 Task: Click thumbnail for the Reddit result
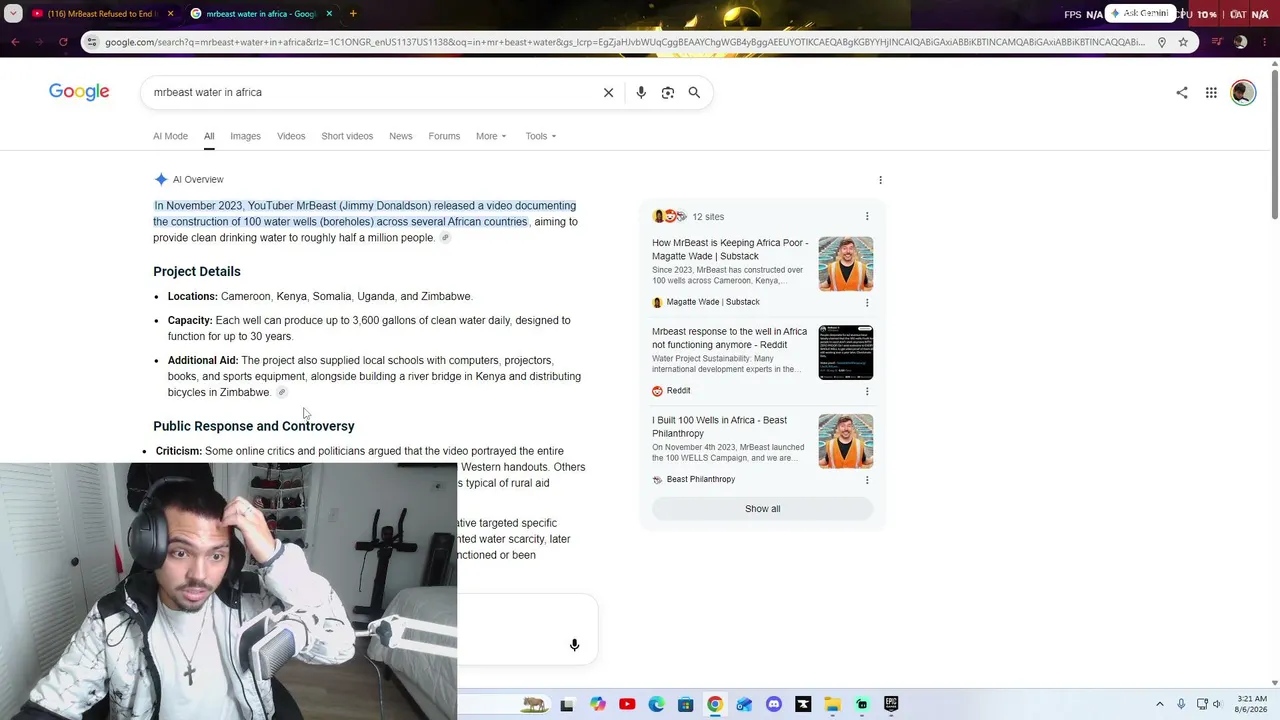pos(846,353)
